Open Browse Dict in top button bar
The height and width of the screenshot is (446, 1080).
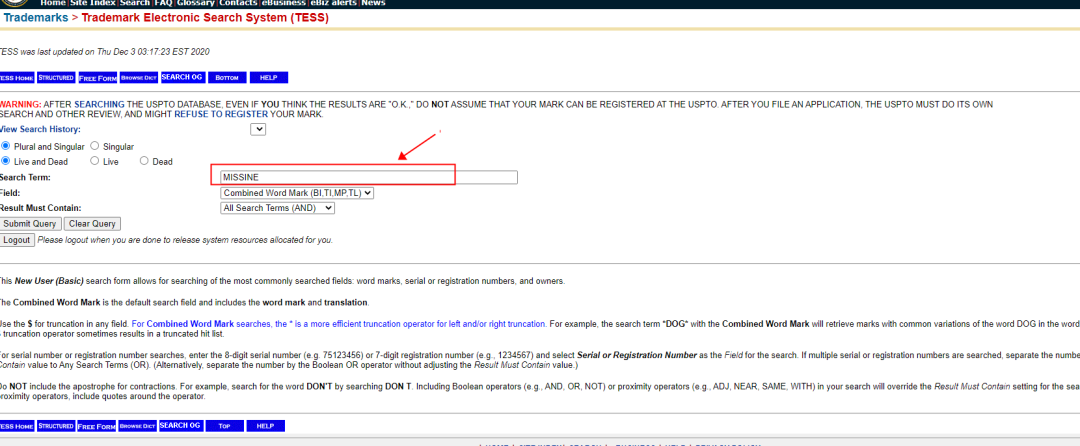(138, 78)
